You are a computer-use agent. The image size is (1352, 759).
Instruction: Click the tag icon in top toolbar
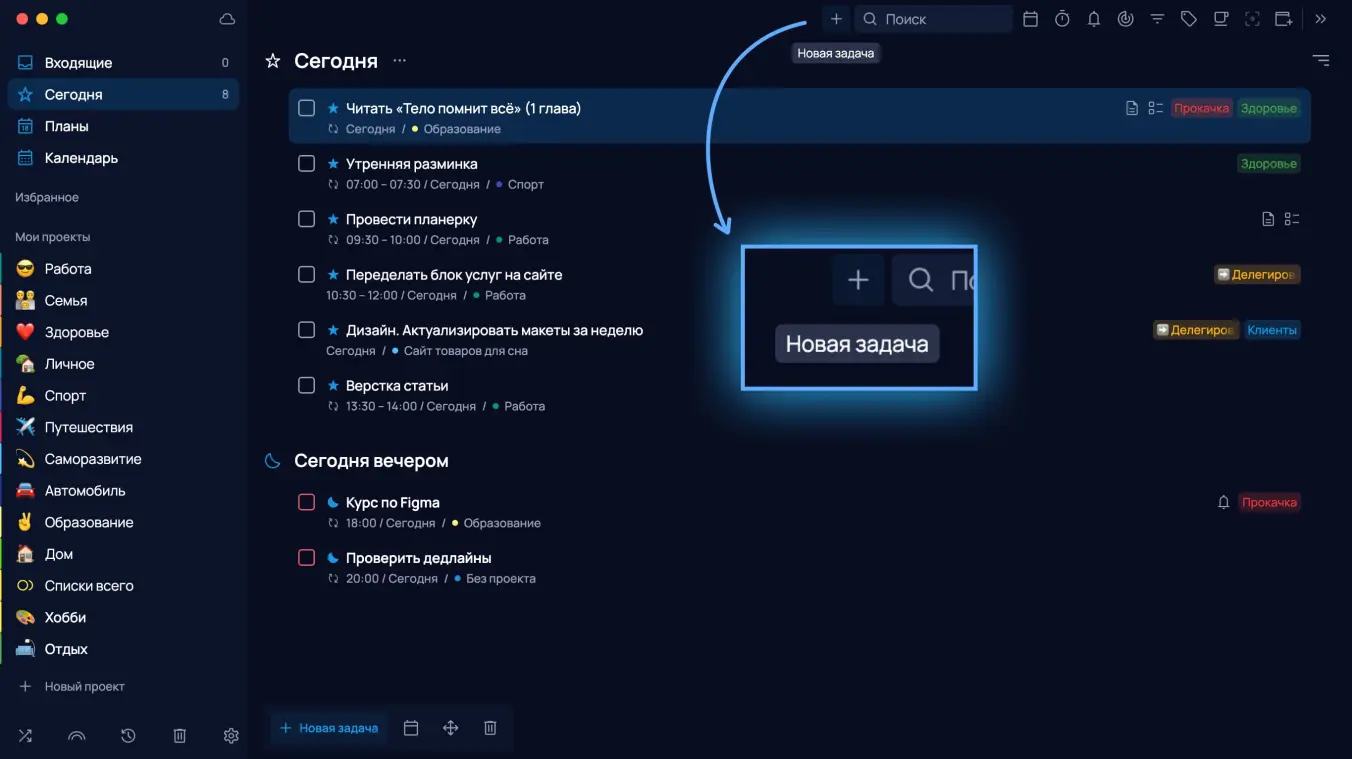(x=1188, y=19)
